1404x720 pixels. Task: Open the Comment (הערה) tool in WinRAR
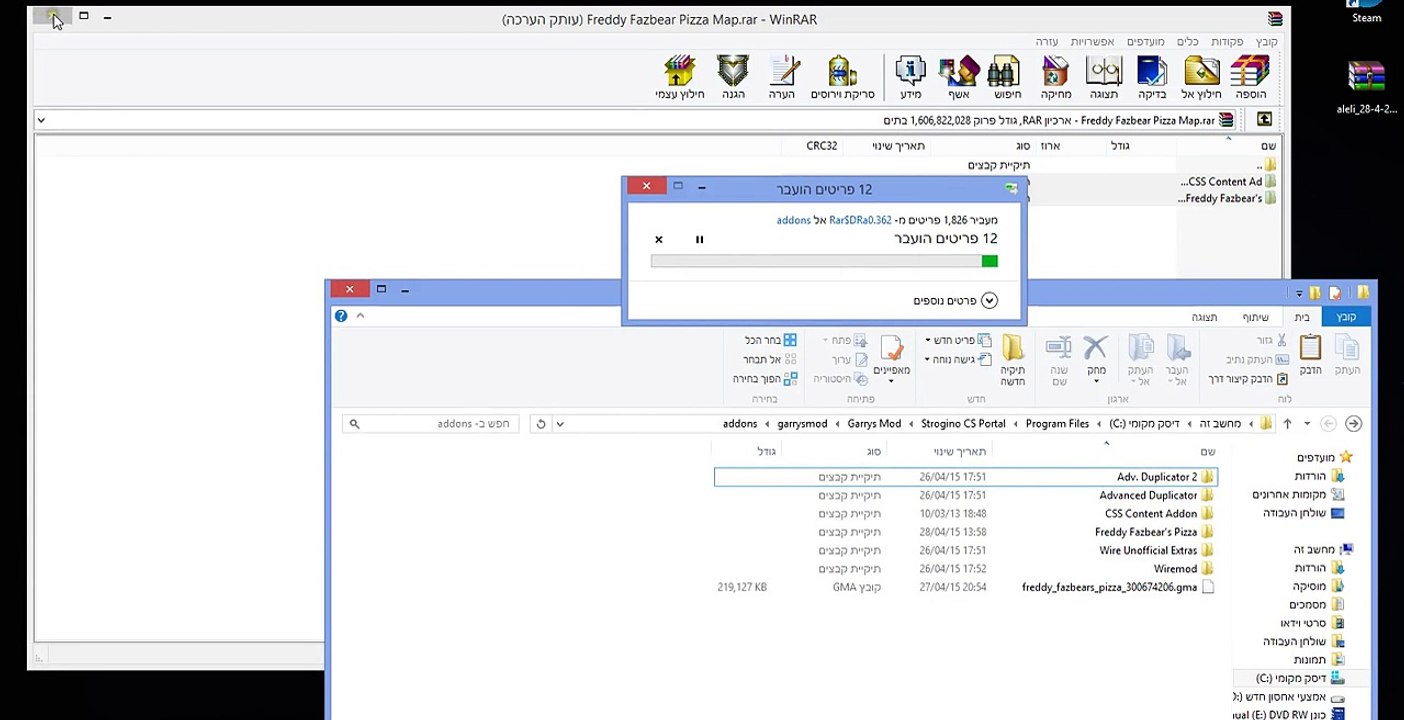pos(782,77)
